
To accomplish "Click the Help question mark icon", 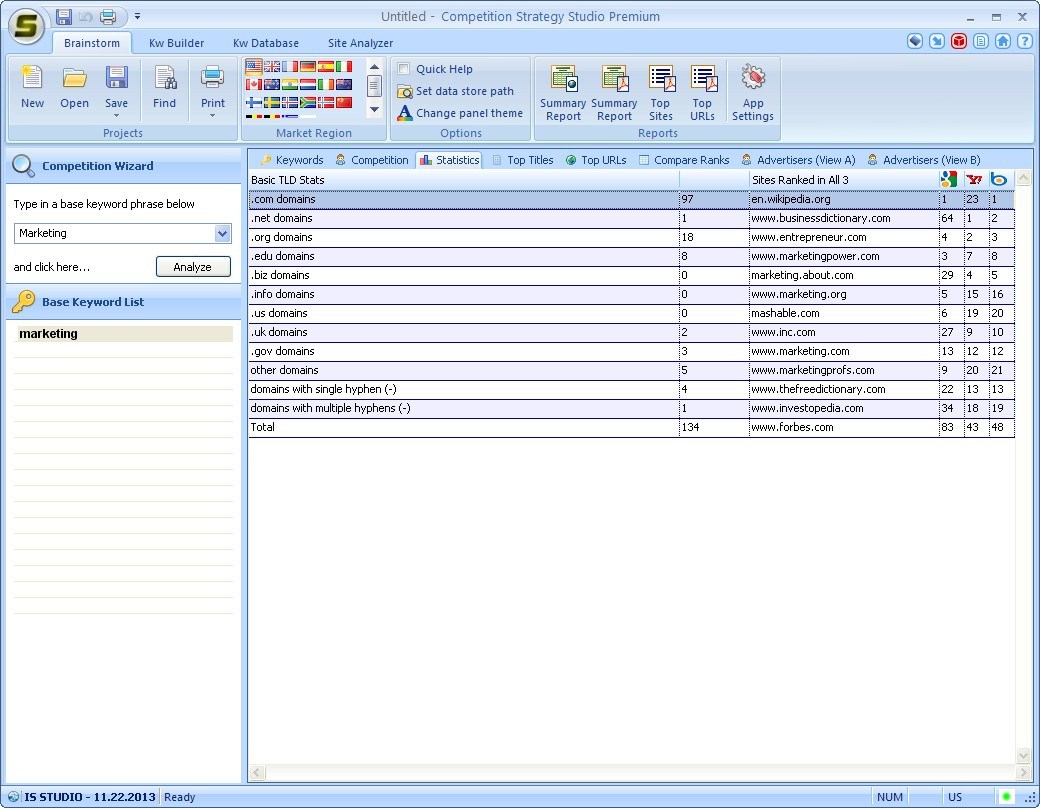I will coord(1023,42).
